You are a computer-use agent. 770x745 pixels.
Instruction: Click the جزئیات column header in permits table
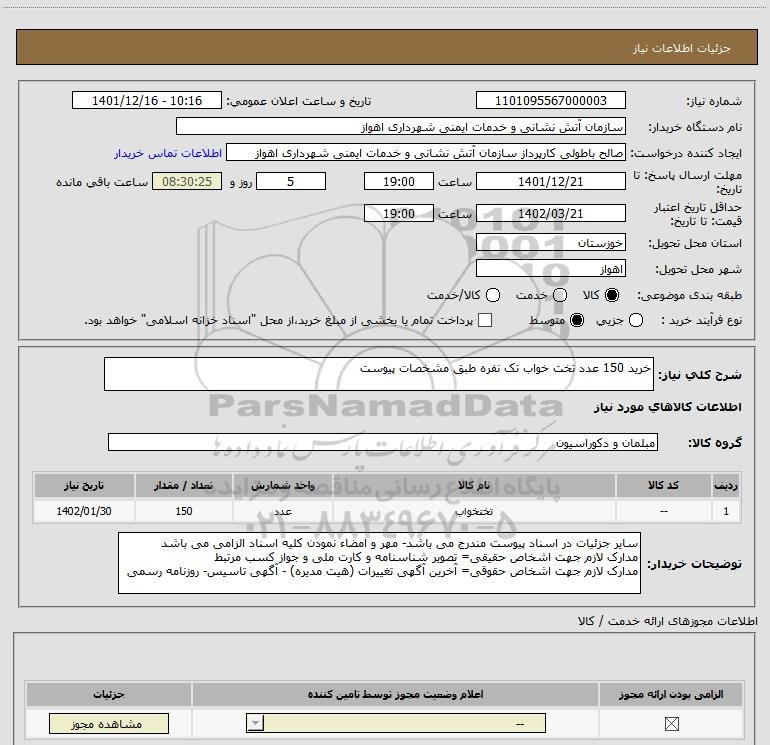(109, 694)
